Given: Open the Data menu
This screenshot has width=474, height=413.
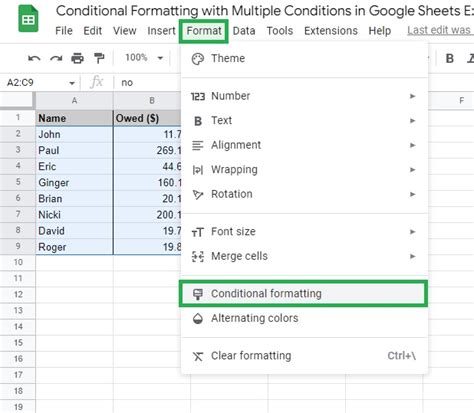Looking at the screenshot, I should point(244,31).
